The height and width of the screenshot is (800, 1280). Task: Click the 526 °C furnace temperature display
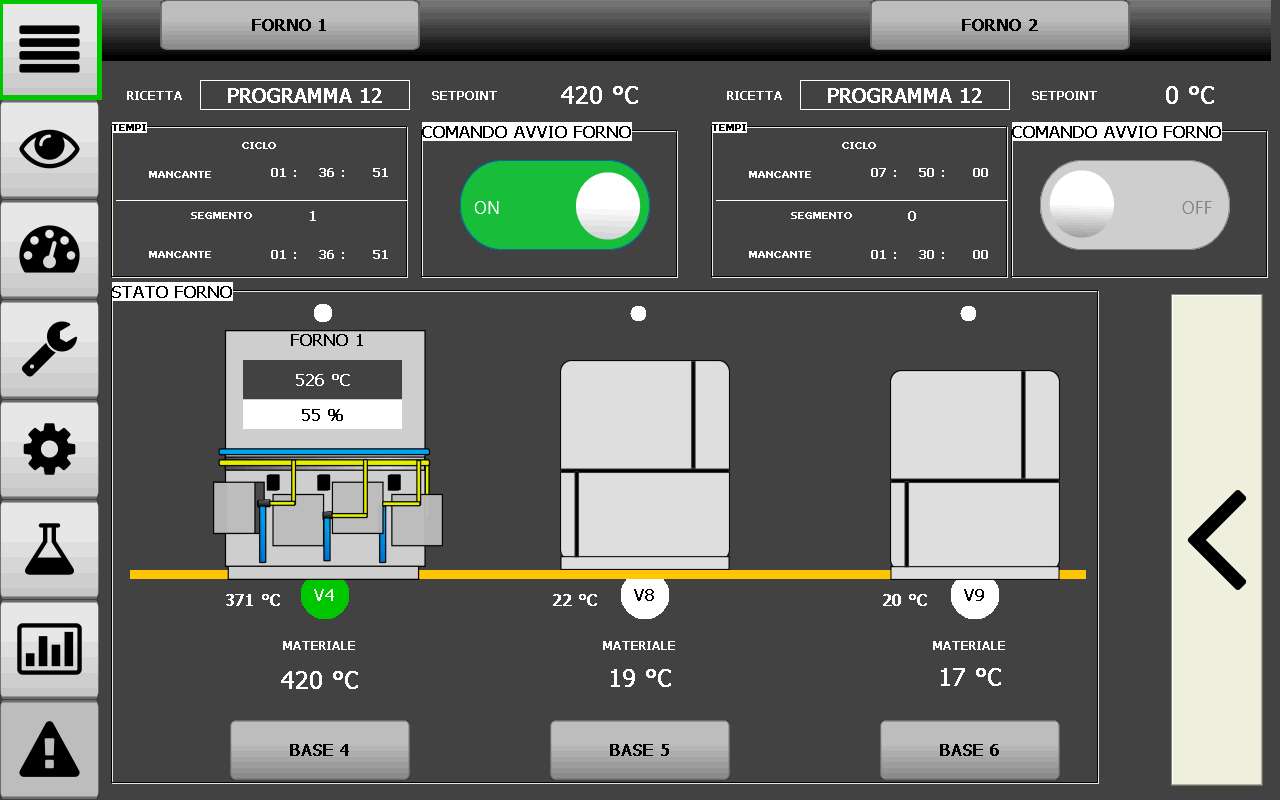click(323, 380)
